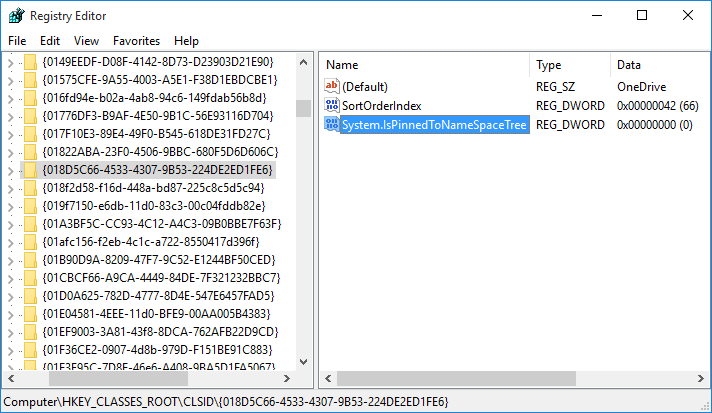Expand the {018f2d58-f16d-448a-bd87-225c8c5d5c94} key

[11, 189]
